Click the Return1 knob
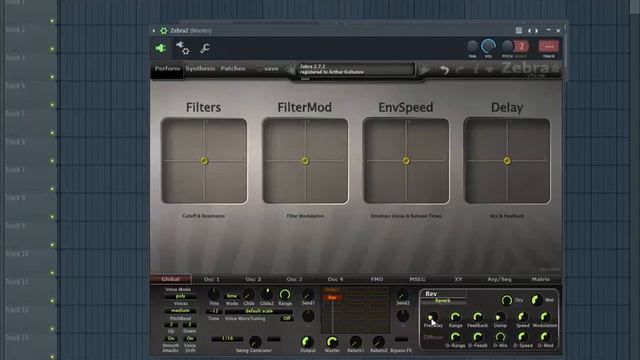Image resolution: width=640 pixels, height=360 pixels. click(x=356, y=342)
